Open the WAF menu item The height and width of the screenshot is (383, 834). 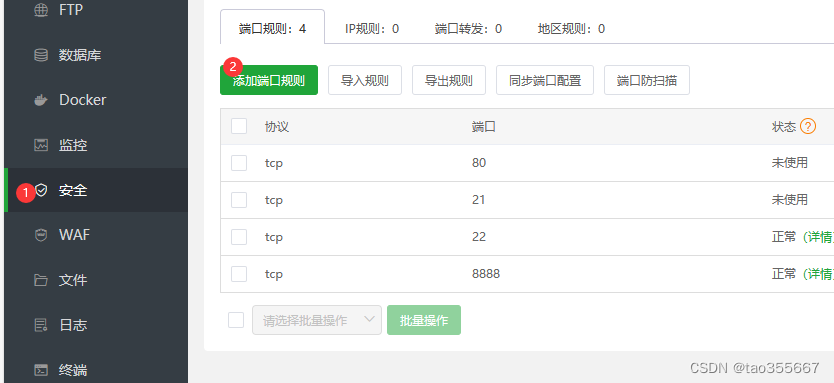96,235
